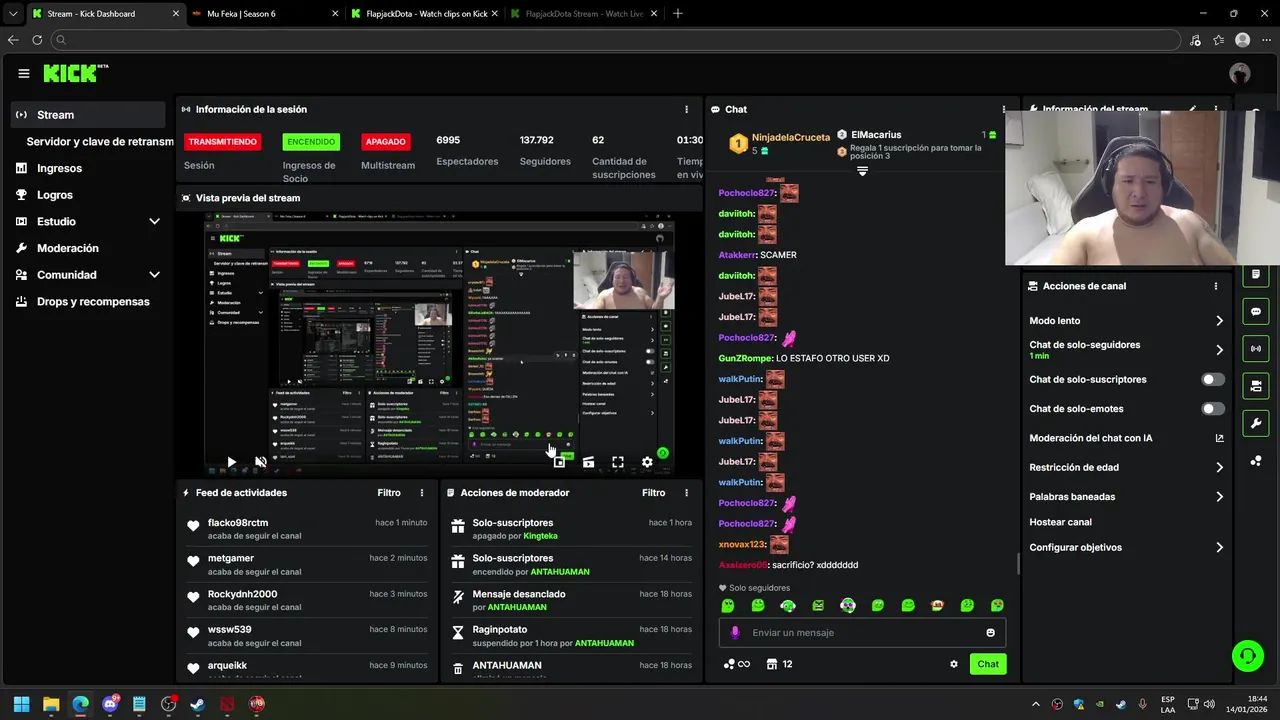The height and width of the screenshot is (720, 1280).
Task: Reload the page with the browser refresh button
Action: tap(37, 40)
